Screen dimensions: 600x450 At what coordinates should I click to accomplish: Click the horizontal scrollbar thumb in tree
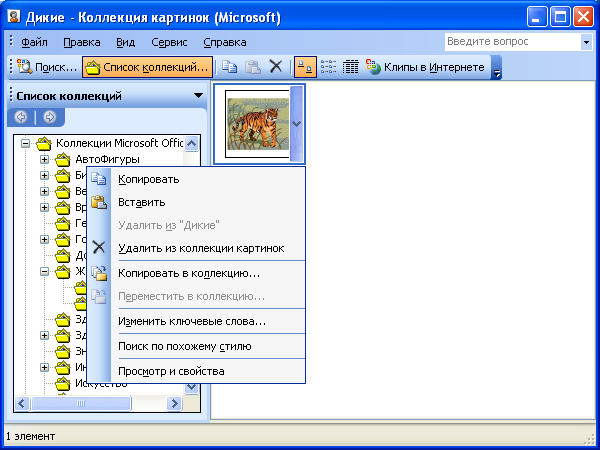81,403
